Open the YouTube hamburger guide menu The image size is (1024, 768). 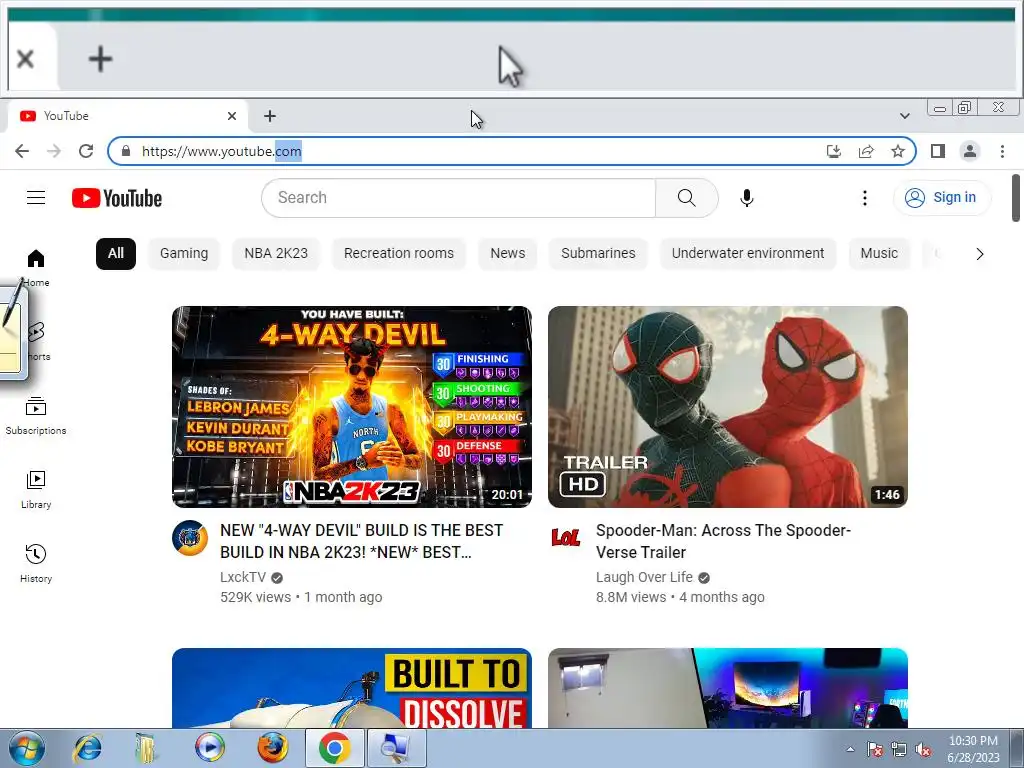coord(36,198)
